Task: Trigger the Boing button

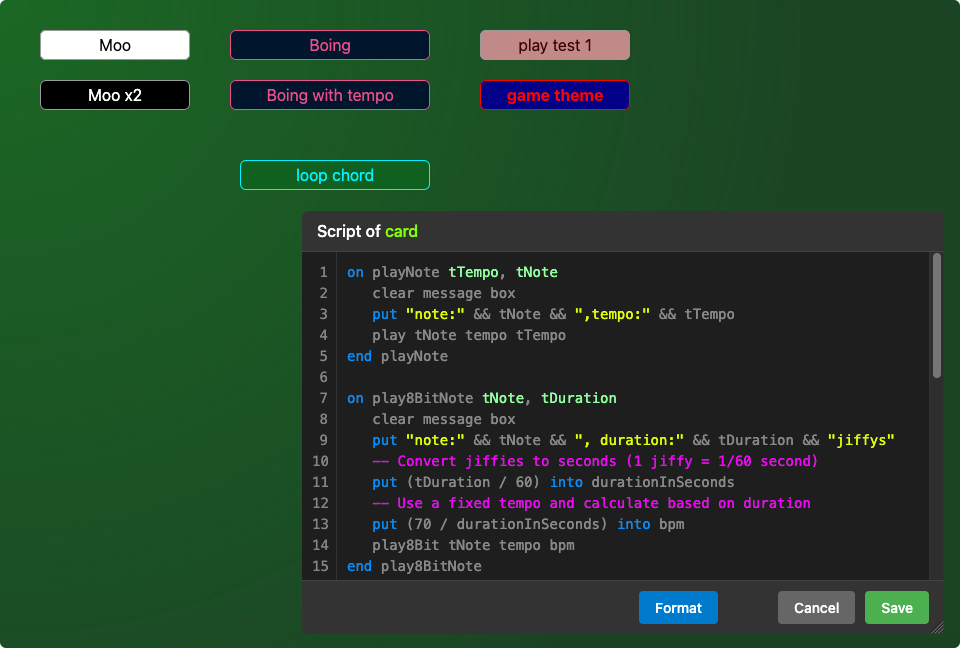Action: click(x=330, y=45)
